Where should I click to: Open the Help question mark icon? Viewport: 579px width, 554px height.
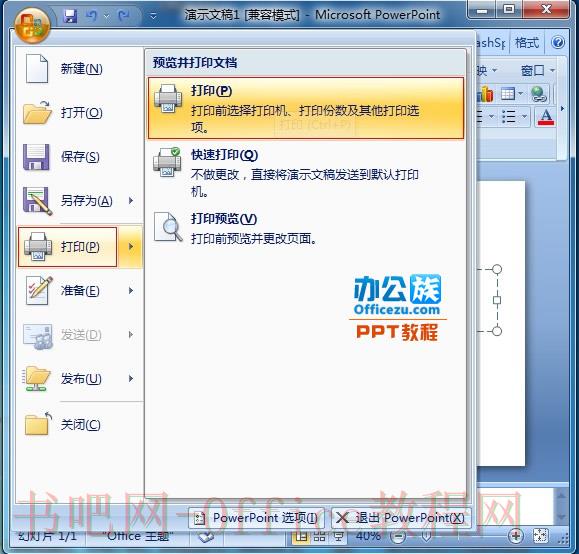click(x=558, y=42)
